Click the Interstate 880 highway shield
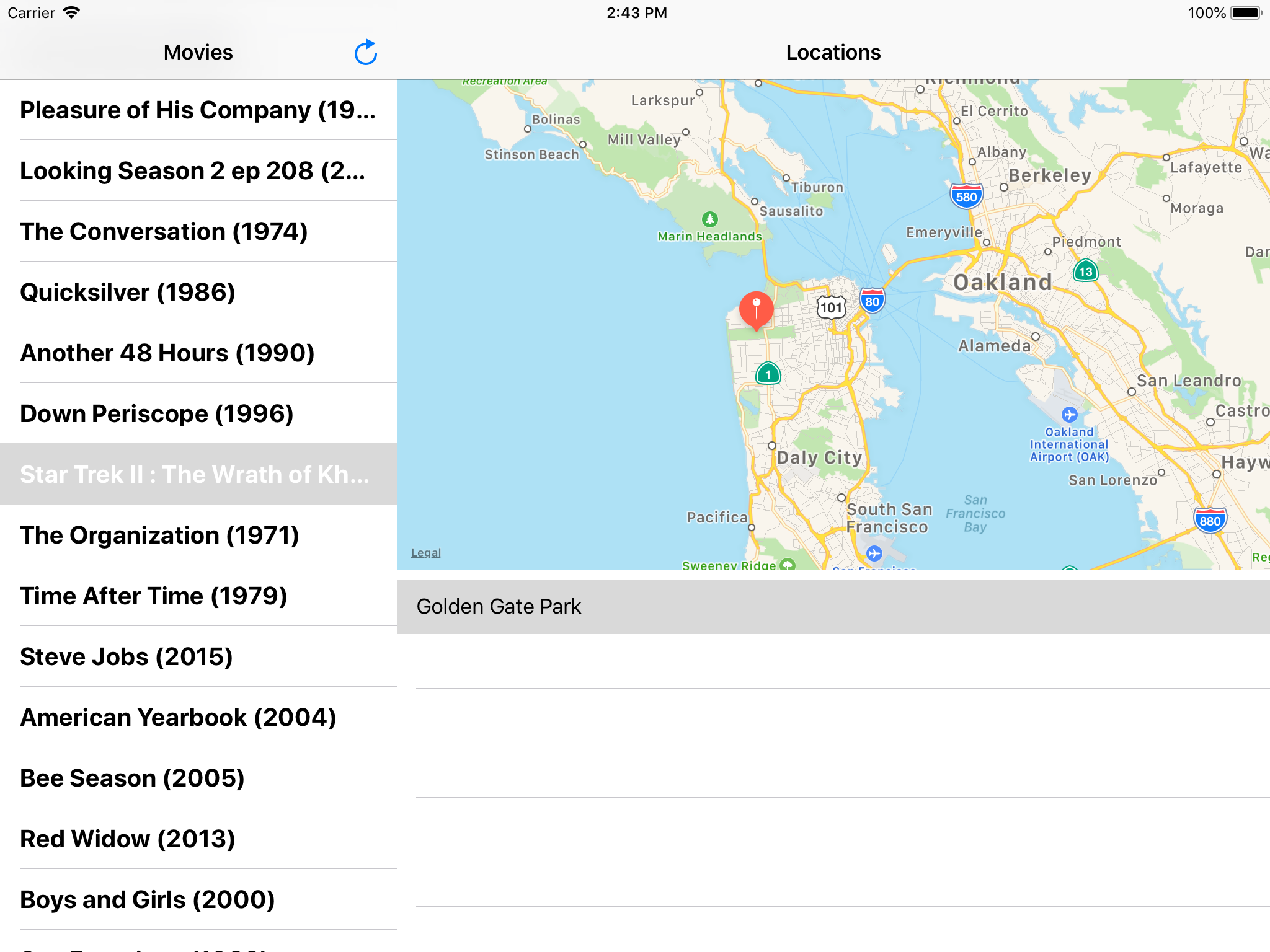Viewport: 1270px width, 952px height. pyautogui.click(x=1209, y=521)
